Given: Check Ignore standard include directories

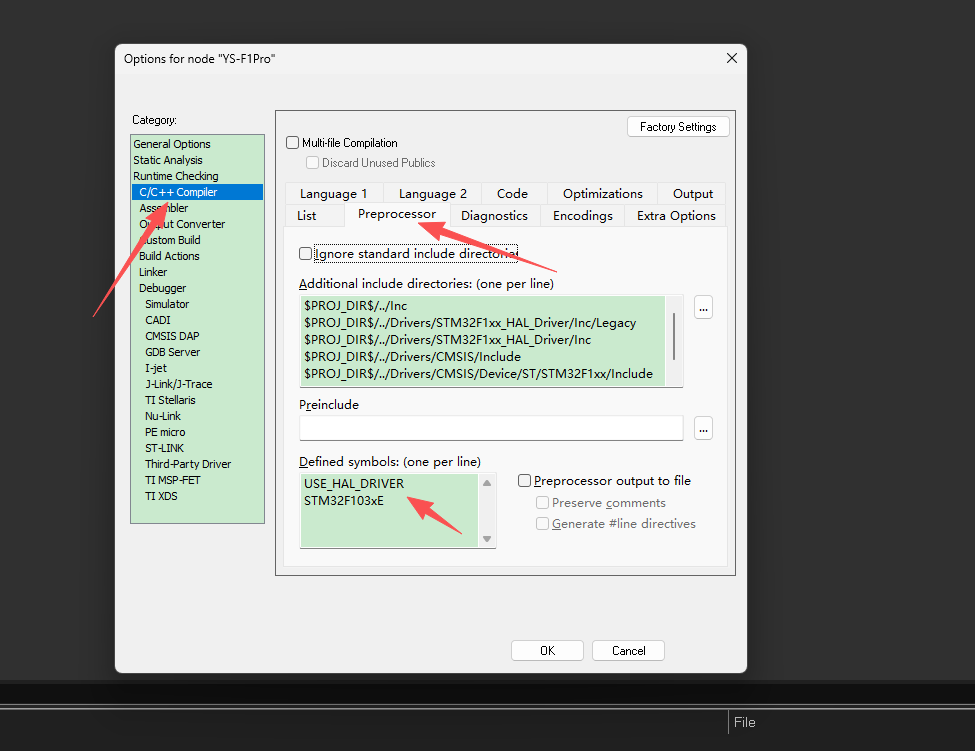Looking at the screenshot, I should point(305,254).
